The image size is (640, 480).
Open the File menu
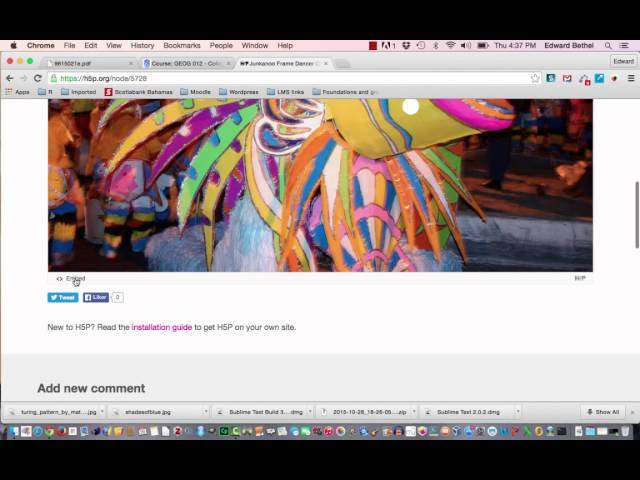coord(69,45)
